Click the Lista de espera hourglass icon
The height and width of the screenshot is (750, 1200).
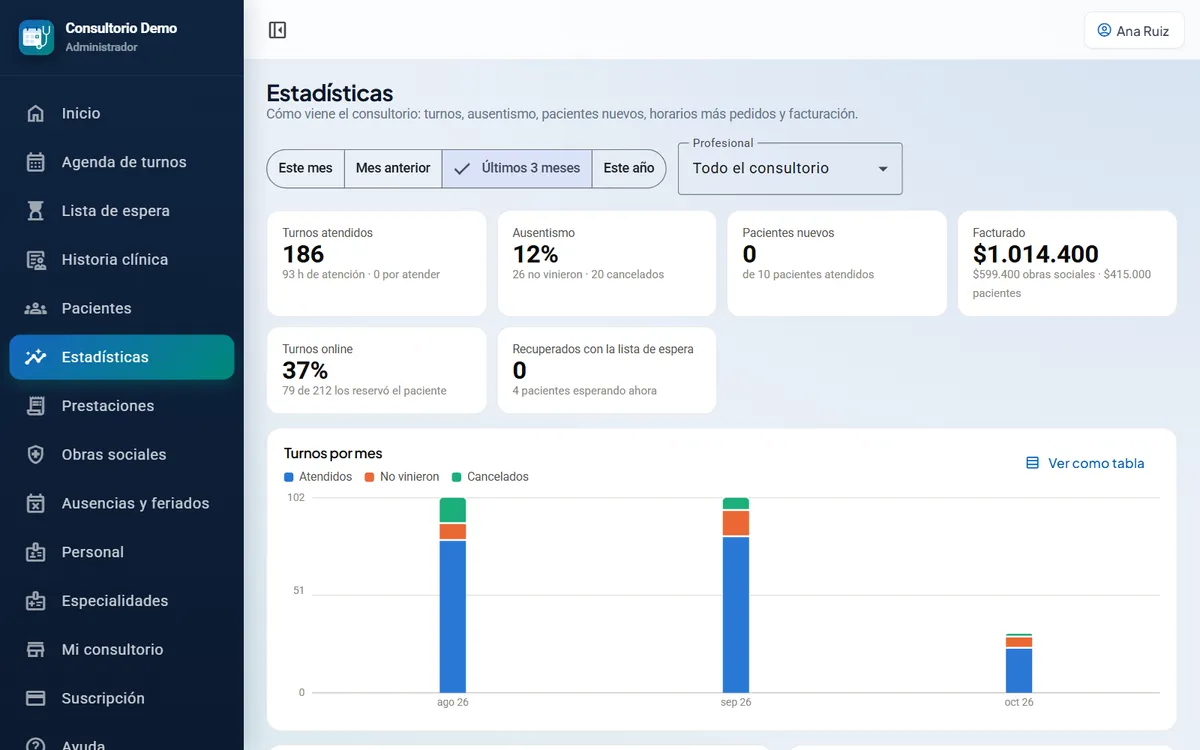[x=36, y=211]
